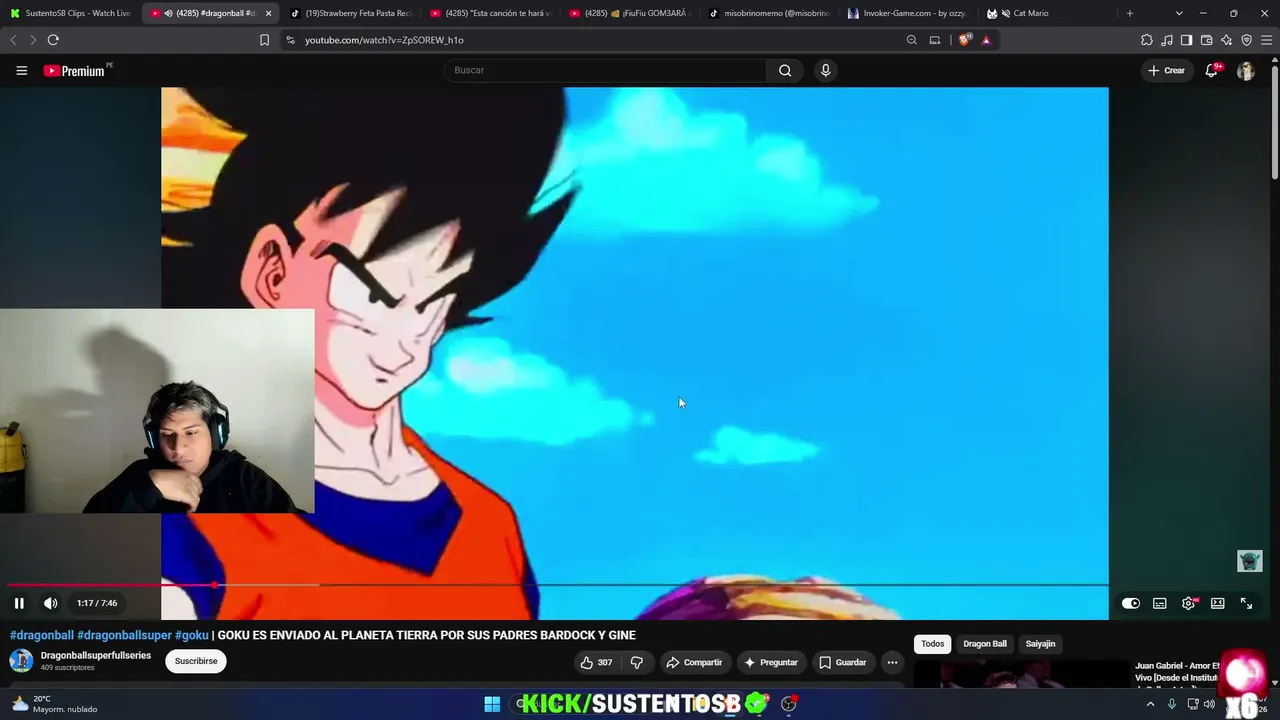Open the zoom control in address bar

[x=912, y=40]
